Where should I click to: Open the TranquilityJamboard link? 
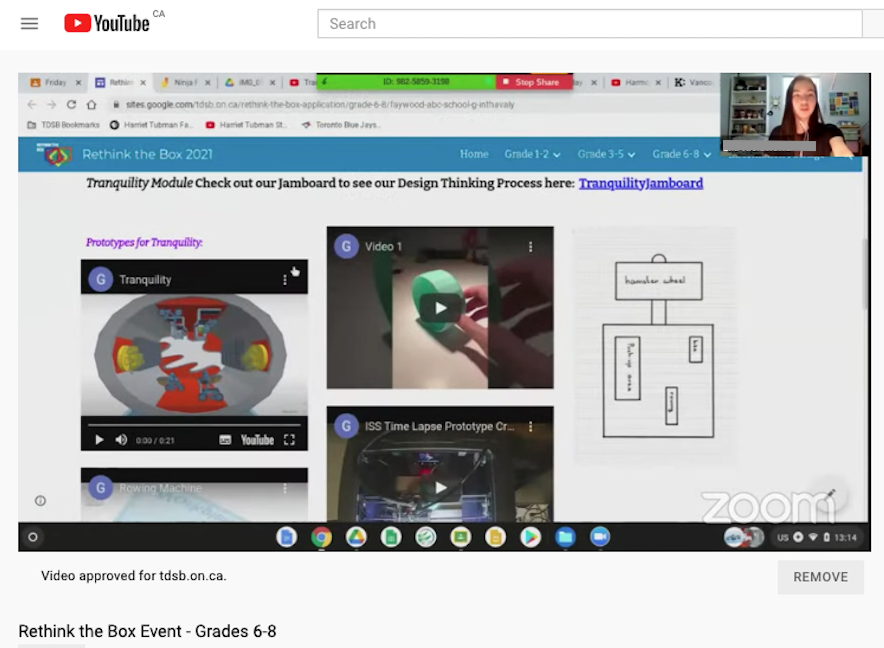[640, 183]
